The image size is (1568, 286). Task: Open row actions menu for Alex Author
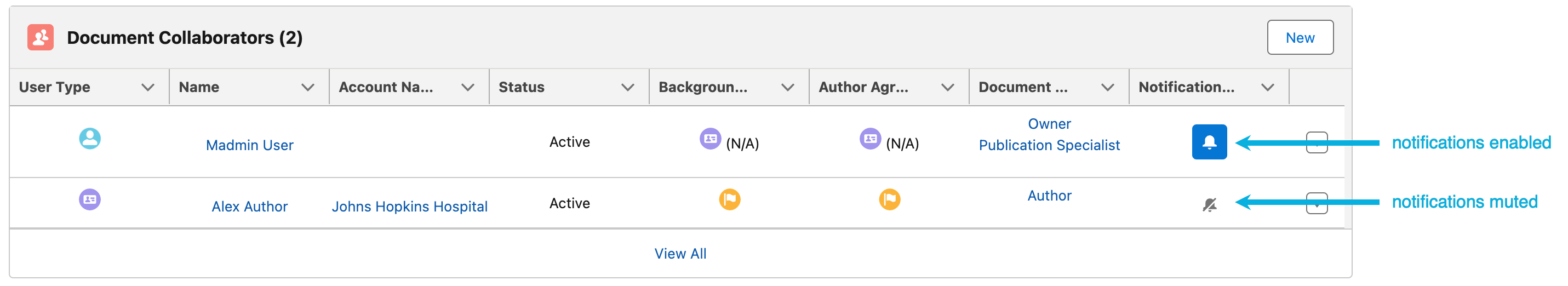point(1317,203)
